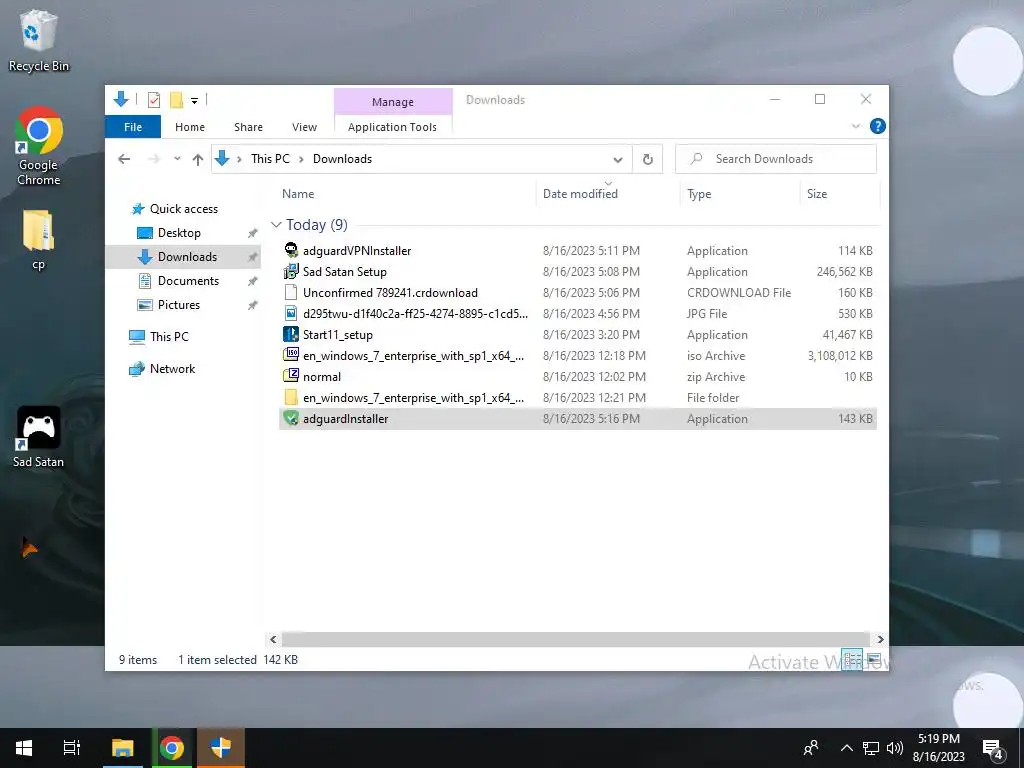Click the 8/16/2023 3:20 PM date cell
This screenshot has width=1024, height=768.
(x=591, y=334)
